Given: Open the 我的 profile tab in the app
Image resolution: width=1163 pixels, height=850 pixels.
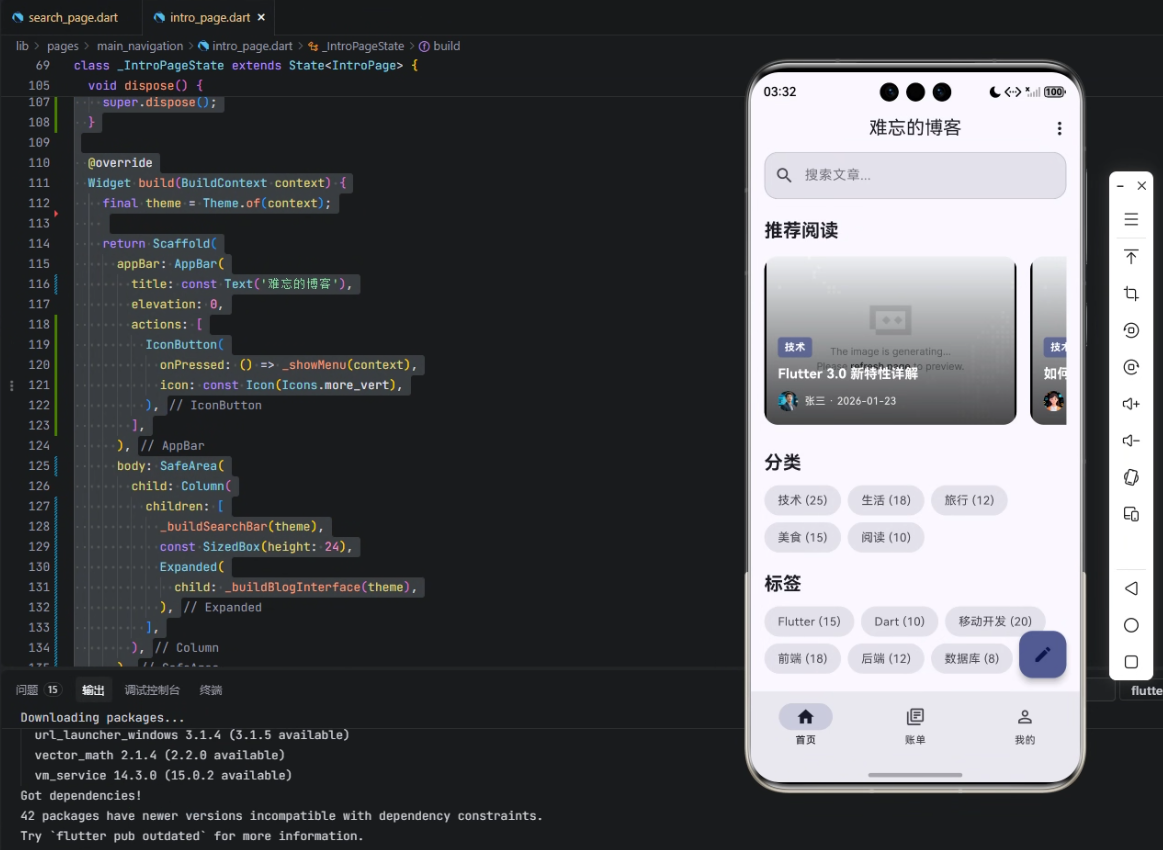Looking at the screenshot, I should [x=1024, y=723].
